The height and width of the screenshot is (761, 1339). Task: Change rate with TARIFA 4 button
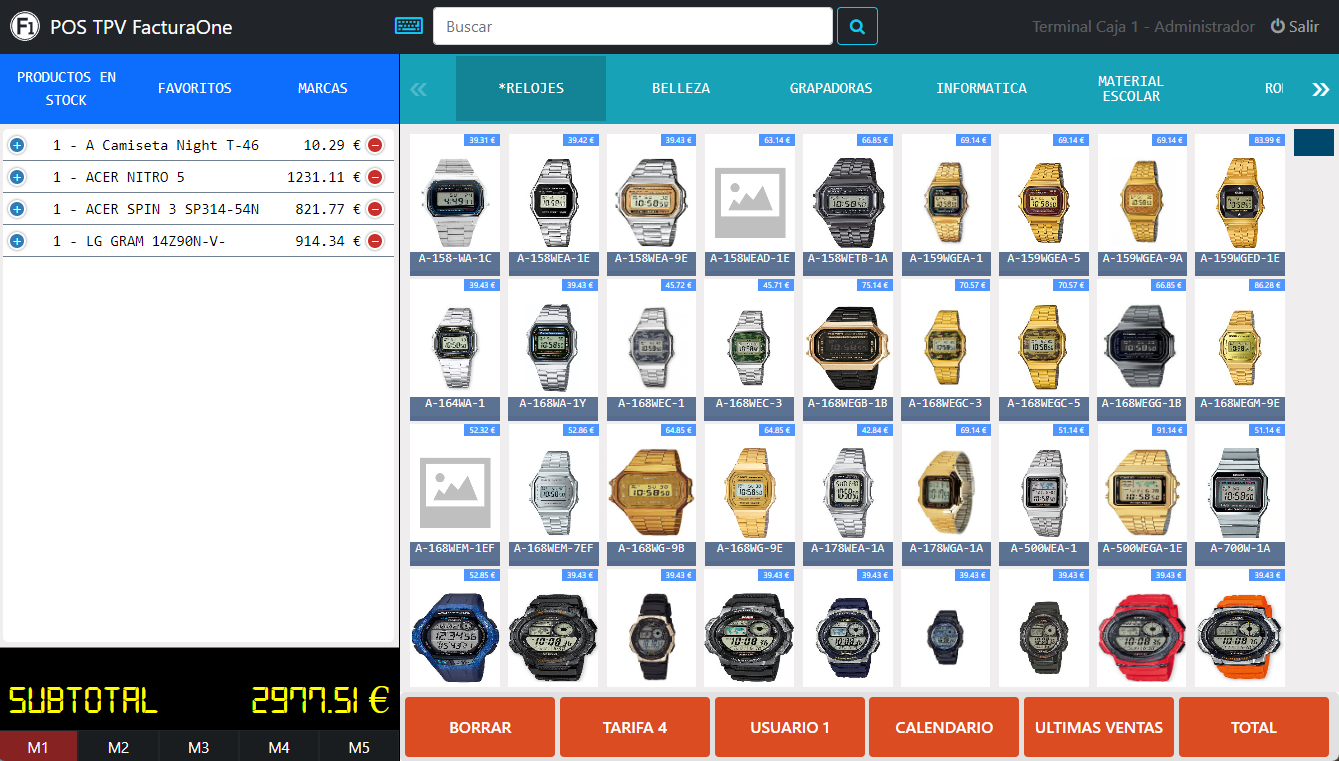pyautogui.click(x=635, y=727)
